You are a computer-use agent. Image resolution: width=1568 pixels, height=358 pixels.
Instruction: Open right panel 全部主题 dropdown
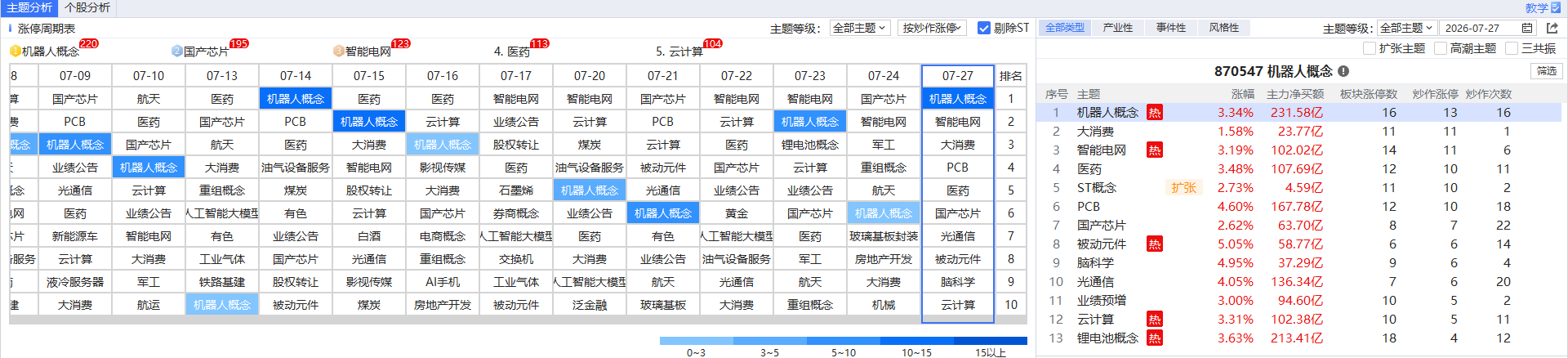pos(1406,28)
